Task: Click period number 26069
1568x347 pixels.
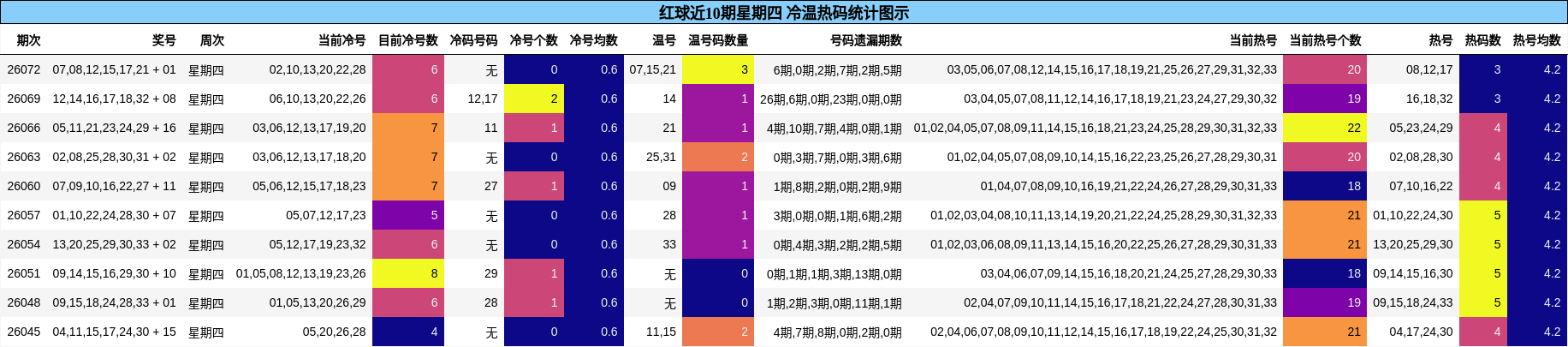Action: (x=24, y=99)
